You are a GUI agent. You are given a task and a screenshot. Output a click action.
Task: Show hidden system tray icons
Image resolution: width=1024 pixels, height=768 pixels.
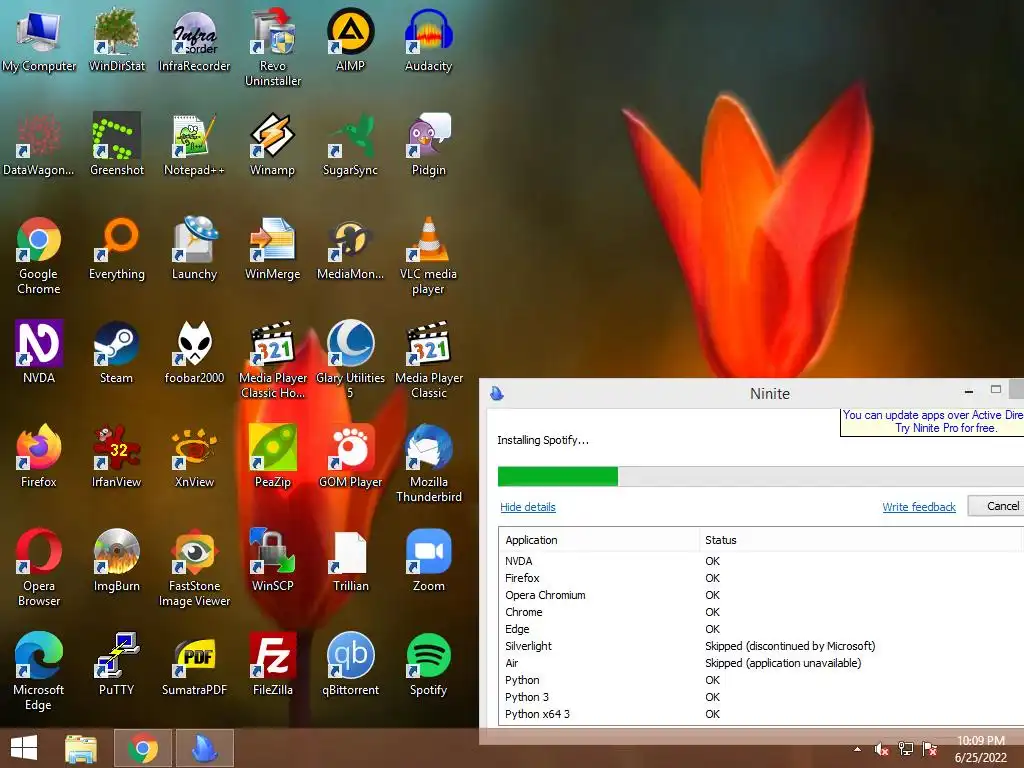[x=857, y=750]
